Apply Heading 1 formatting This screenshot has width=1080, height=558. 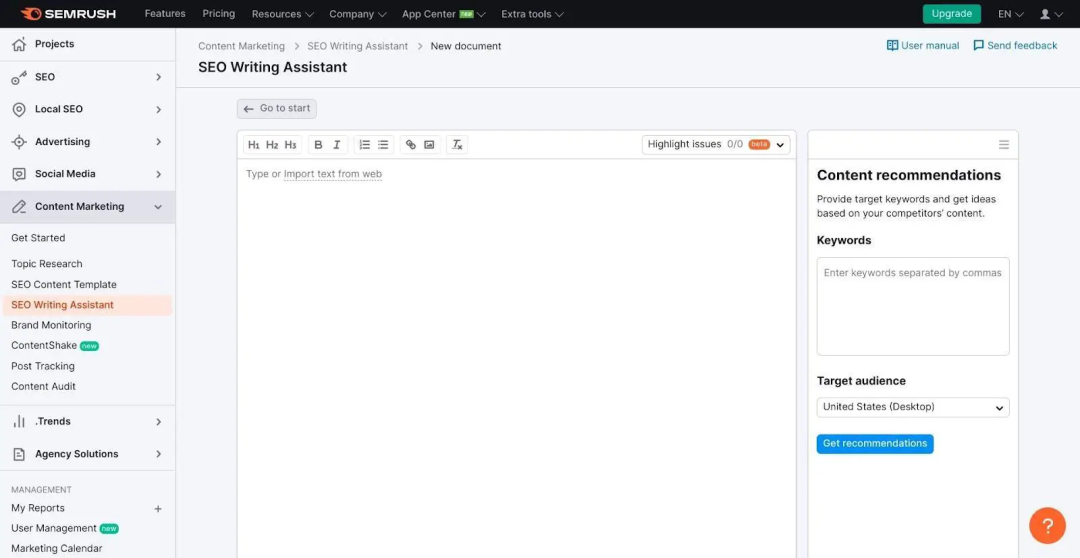(x=254, y=145)
